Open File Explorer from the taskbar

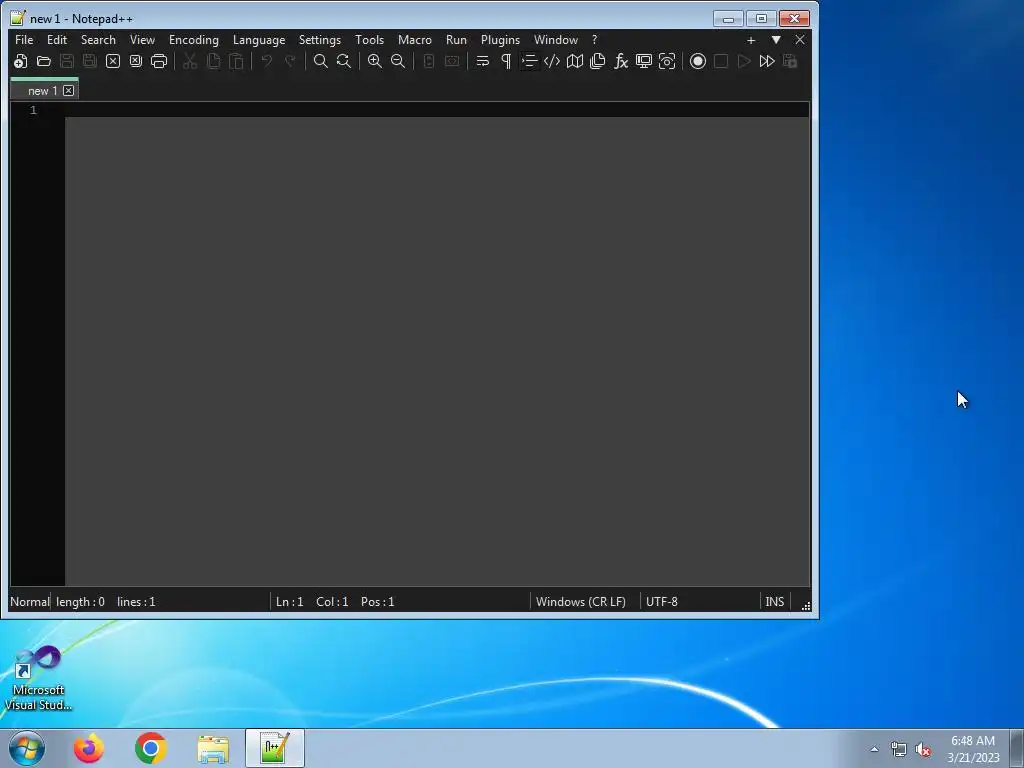pyautogui.click(x=213, y=748)
